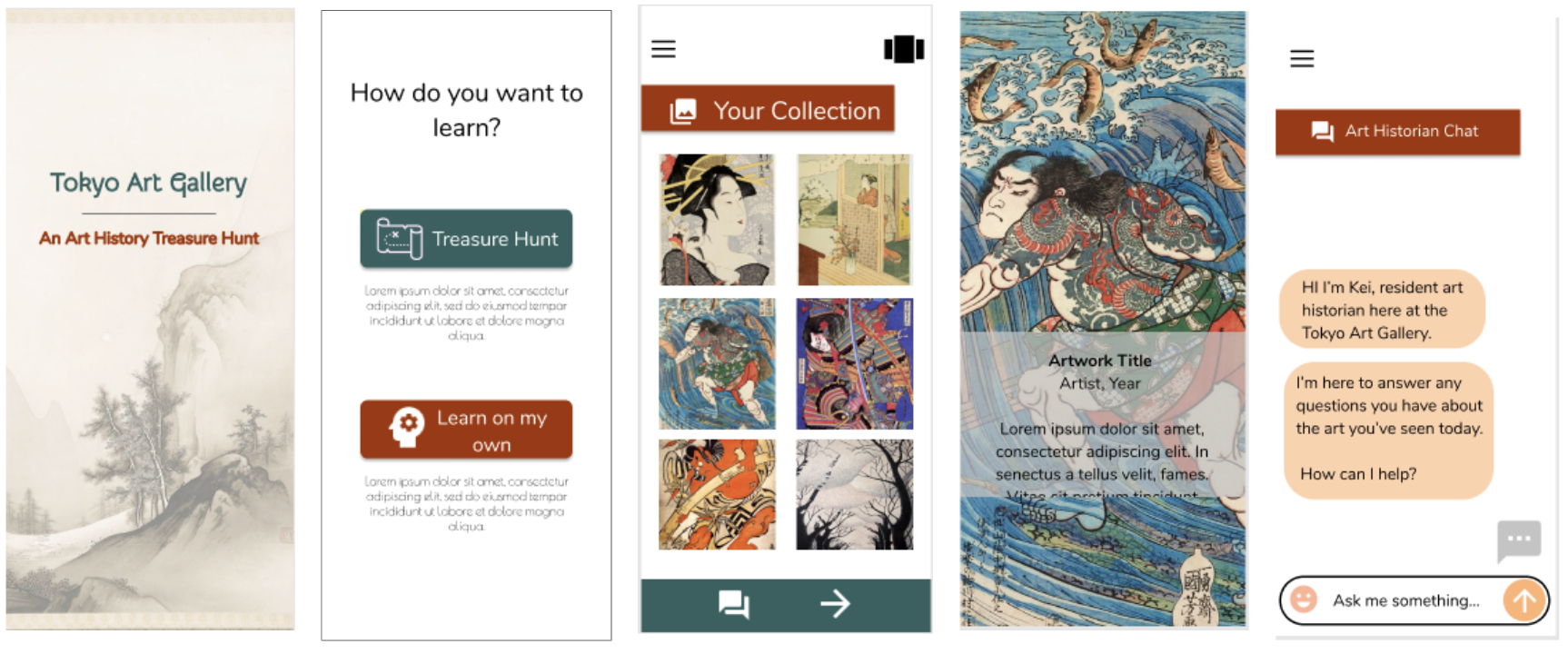The image size is (1568, 654).
Task: Send message with the orange up-arrow button
Action: pyautogui.click(x=1524, y=600)
